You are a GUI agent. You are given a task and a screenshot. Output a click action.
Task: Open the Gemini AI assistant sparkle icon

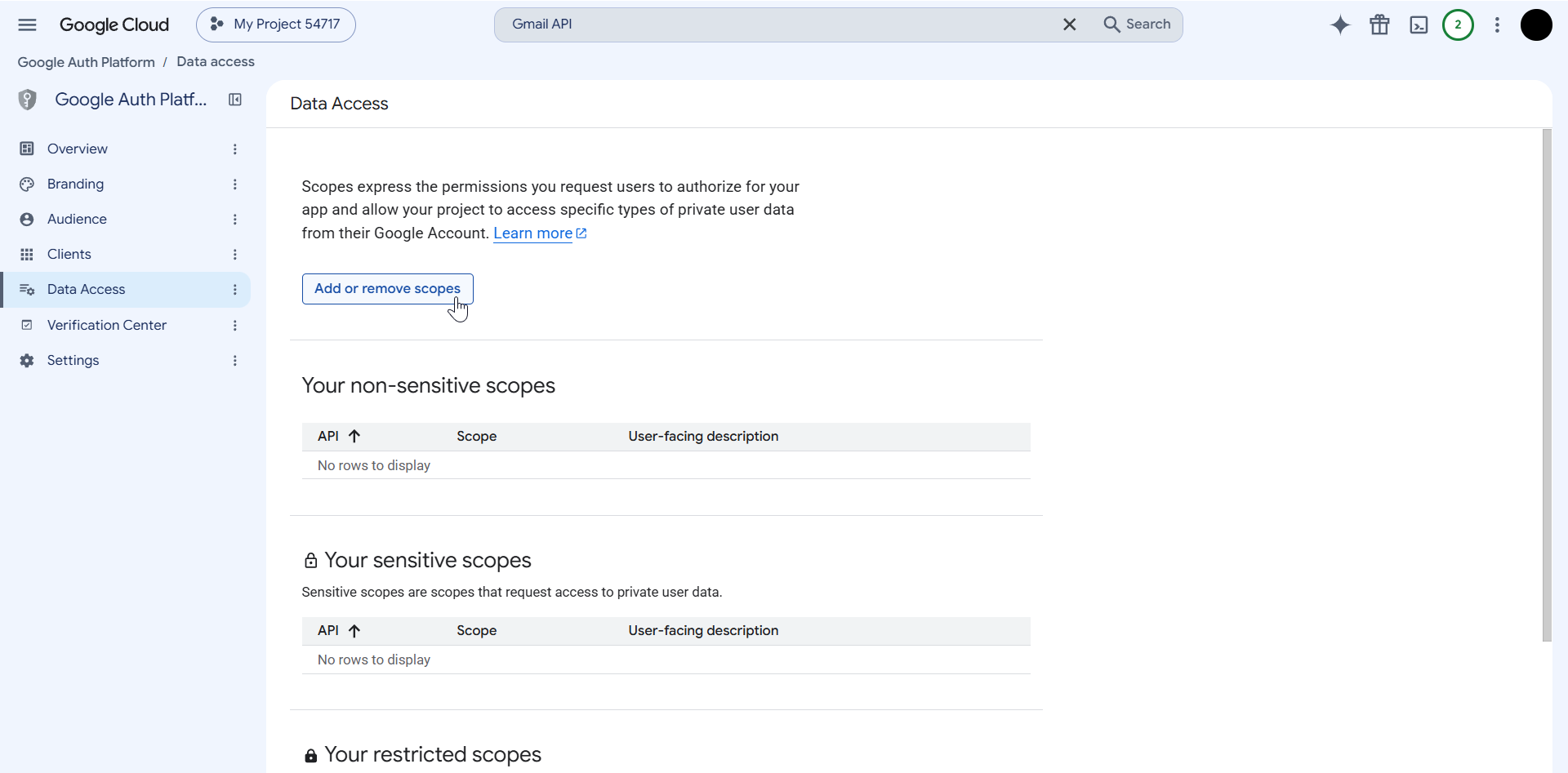tap(1340, 25)
